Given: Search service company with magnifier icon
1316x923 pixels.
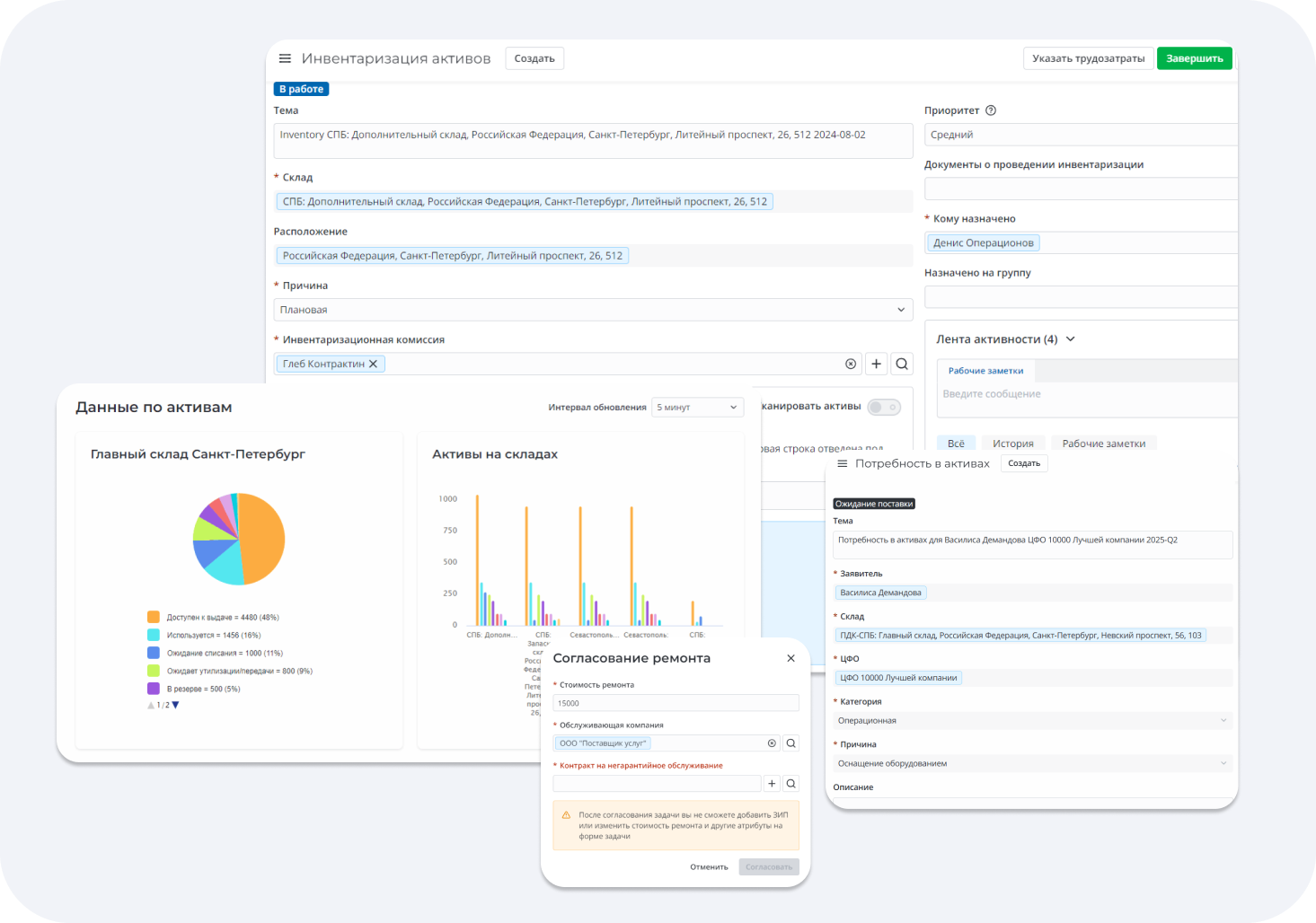Looking at the screenshot, I should tap(791, 743).
